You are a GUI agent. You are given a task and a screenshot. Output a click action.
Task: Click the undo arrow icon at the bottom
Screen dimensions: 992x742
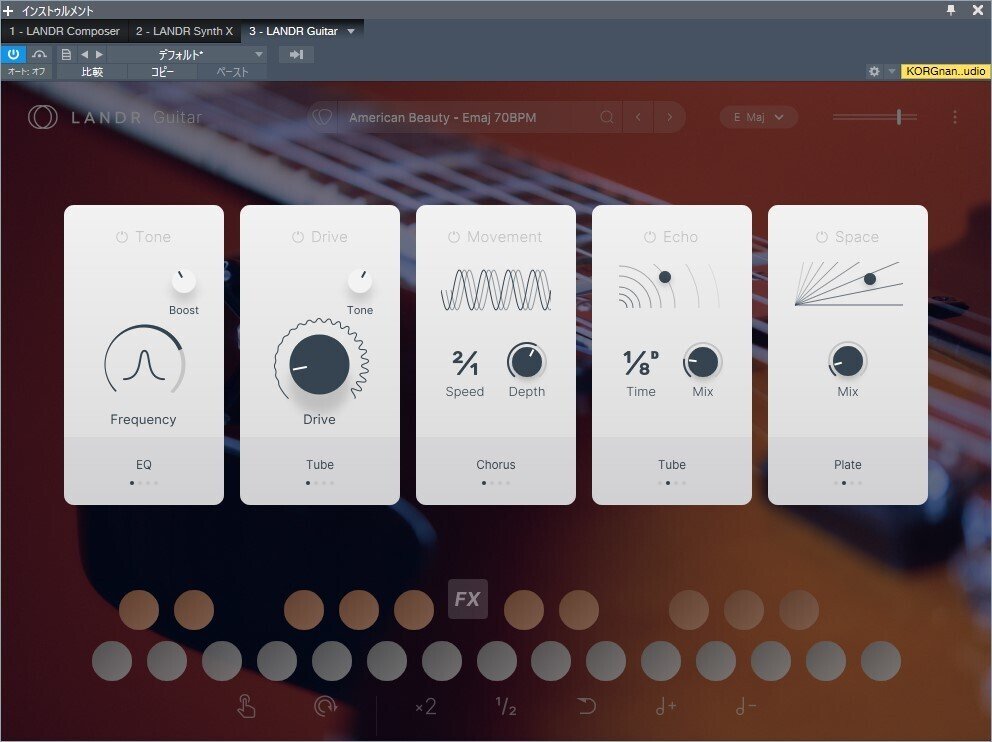tap(586, 706)
